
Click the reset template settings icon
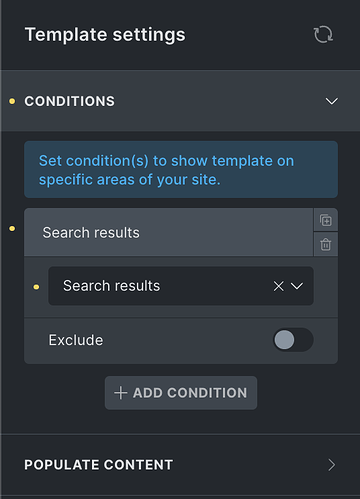click(x=323, y=34)
